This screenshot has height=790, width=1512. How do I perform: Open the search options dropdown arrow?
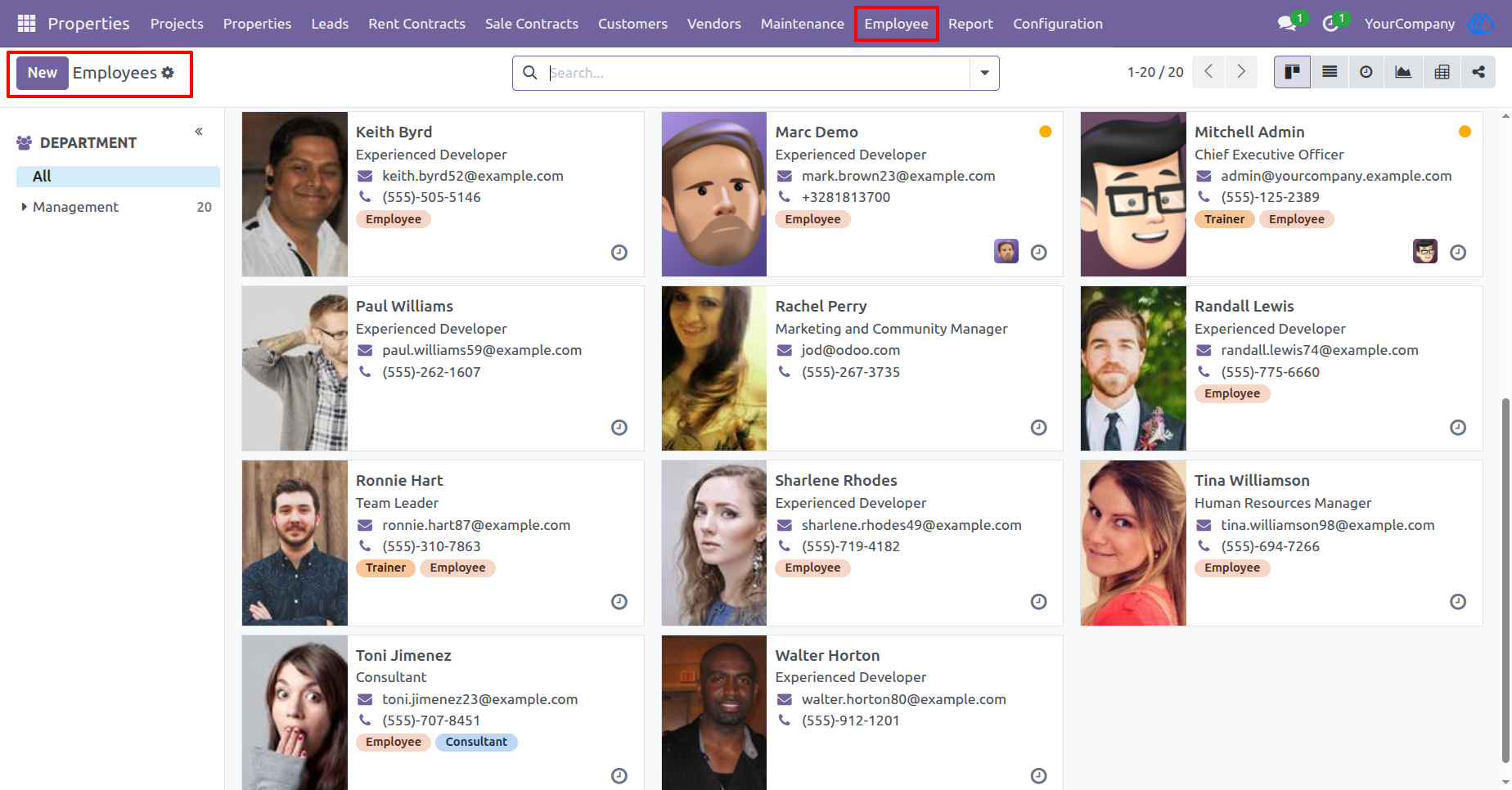click(x=984, y=73)
